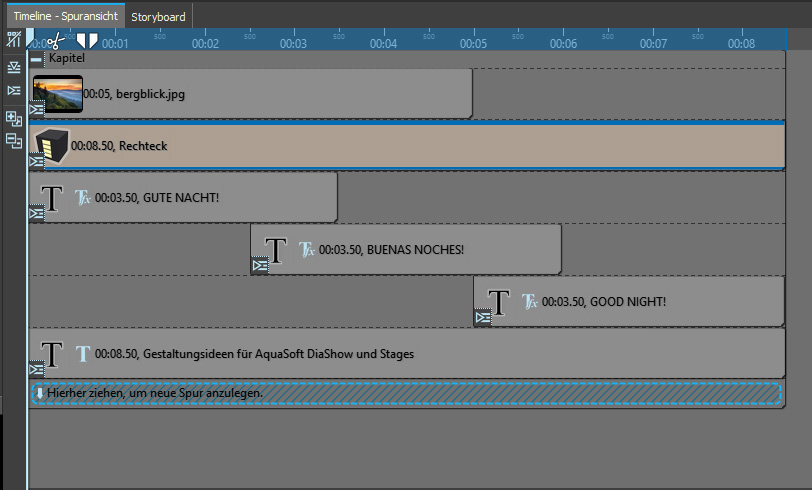
Task: Click the 00:05 mark on the time ruler
Action: tap(473, 44)
